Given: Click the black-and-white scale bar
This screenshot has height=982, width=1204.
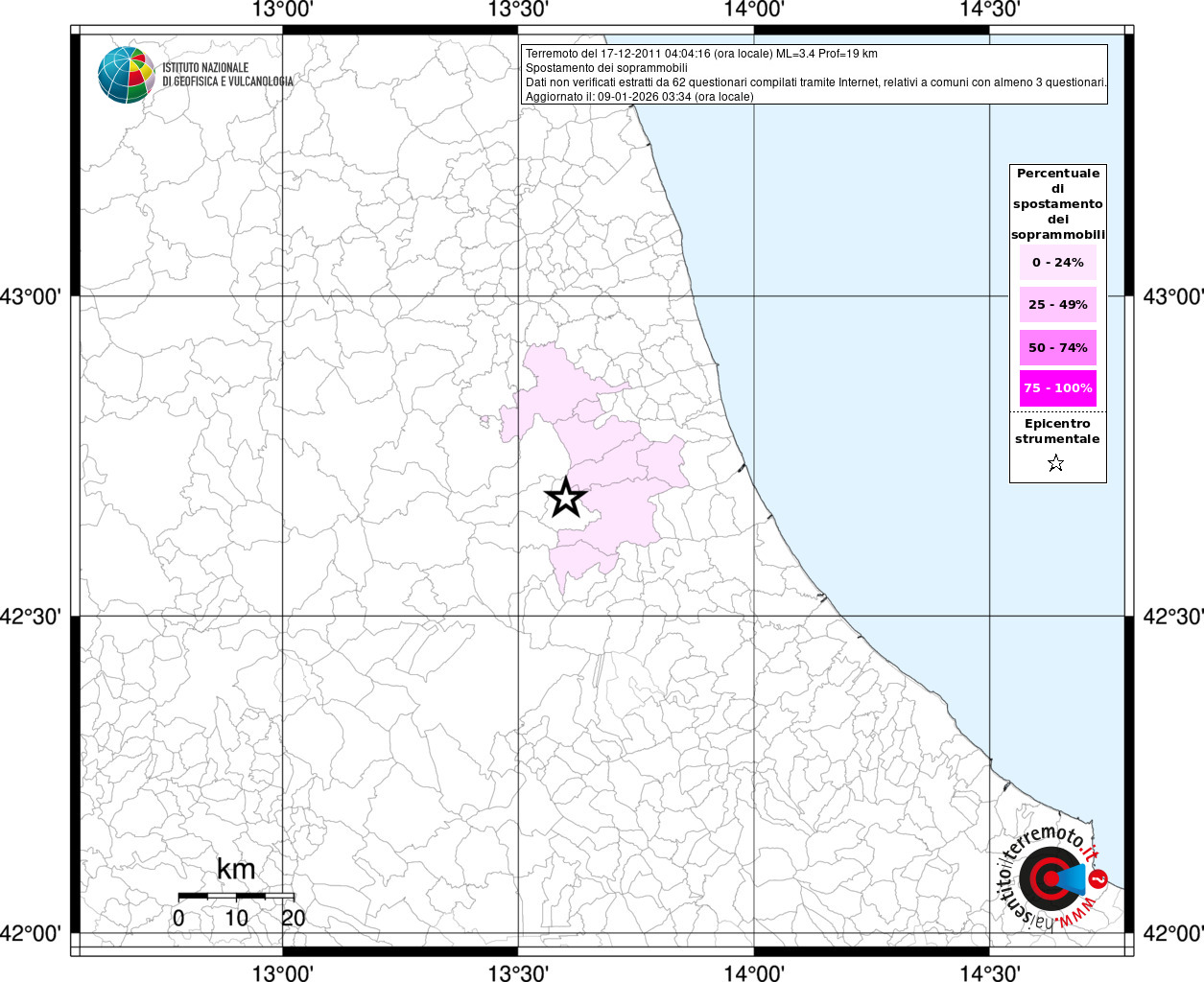Looking at the screenshot, I should [236, 896].
